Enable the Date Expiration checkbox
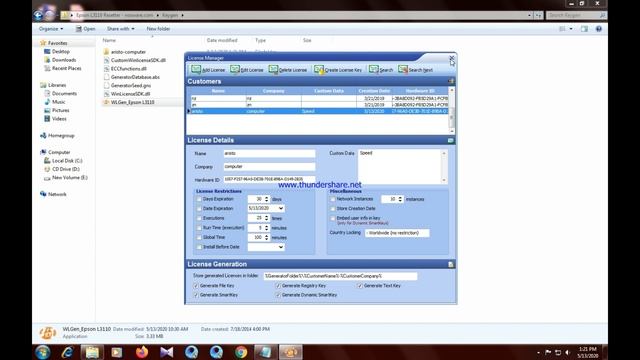The width and height of the screenshot is (640, 360). [x=199, y=209]
